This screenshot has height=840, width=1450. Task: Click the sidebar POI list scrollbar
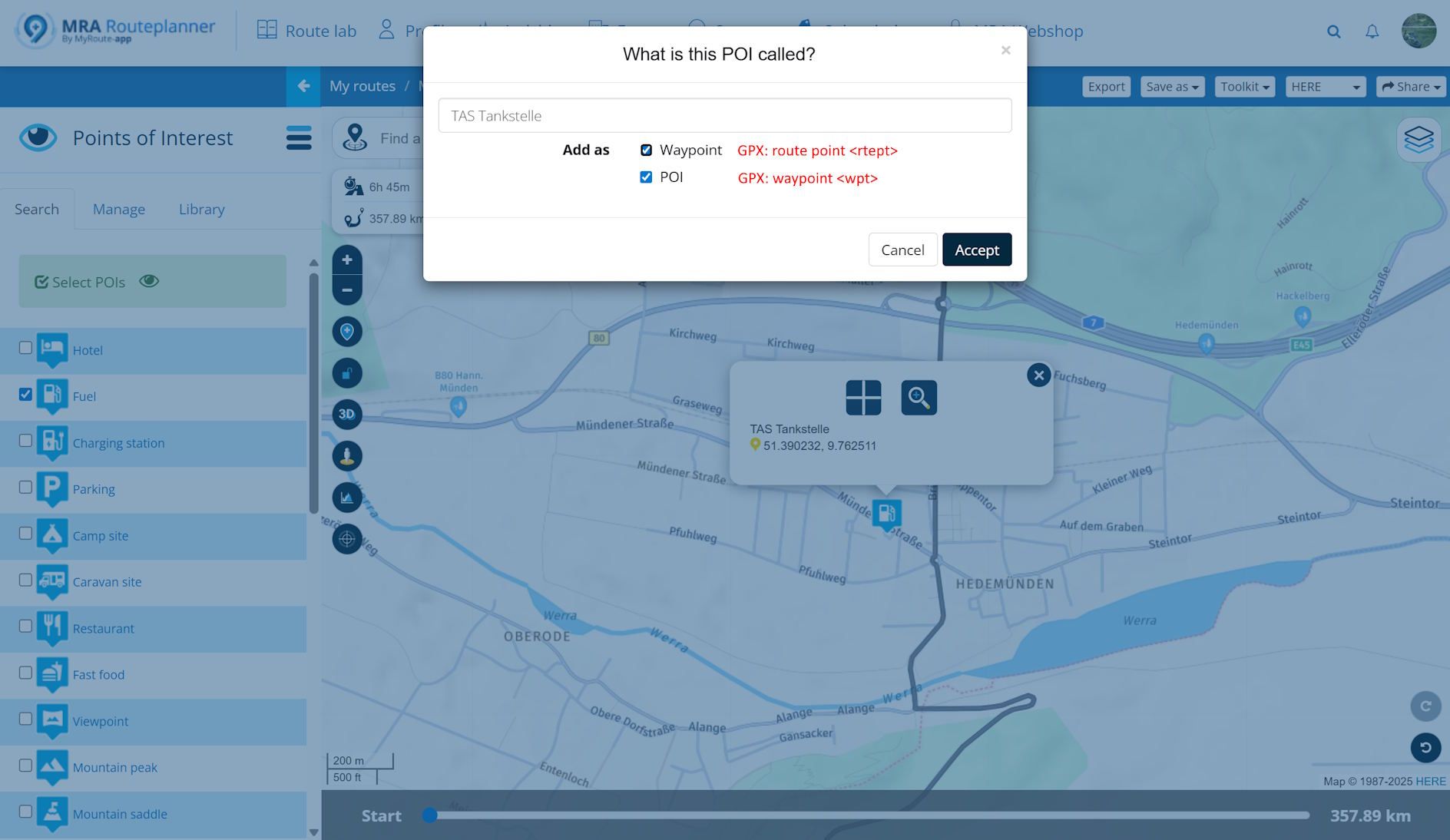click(313, 393)
